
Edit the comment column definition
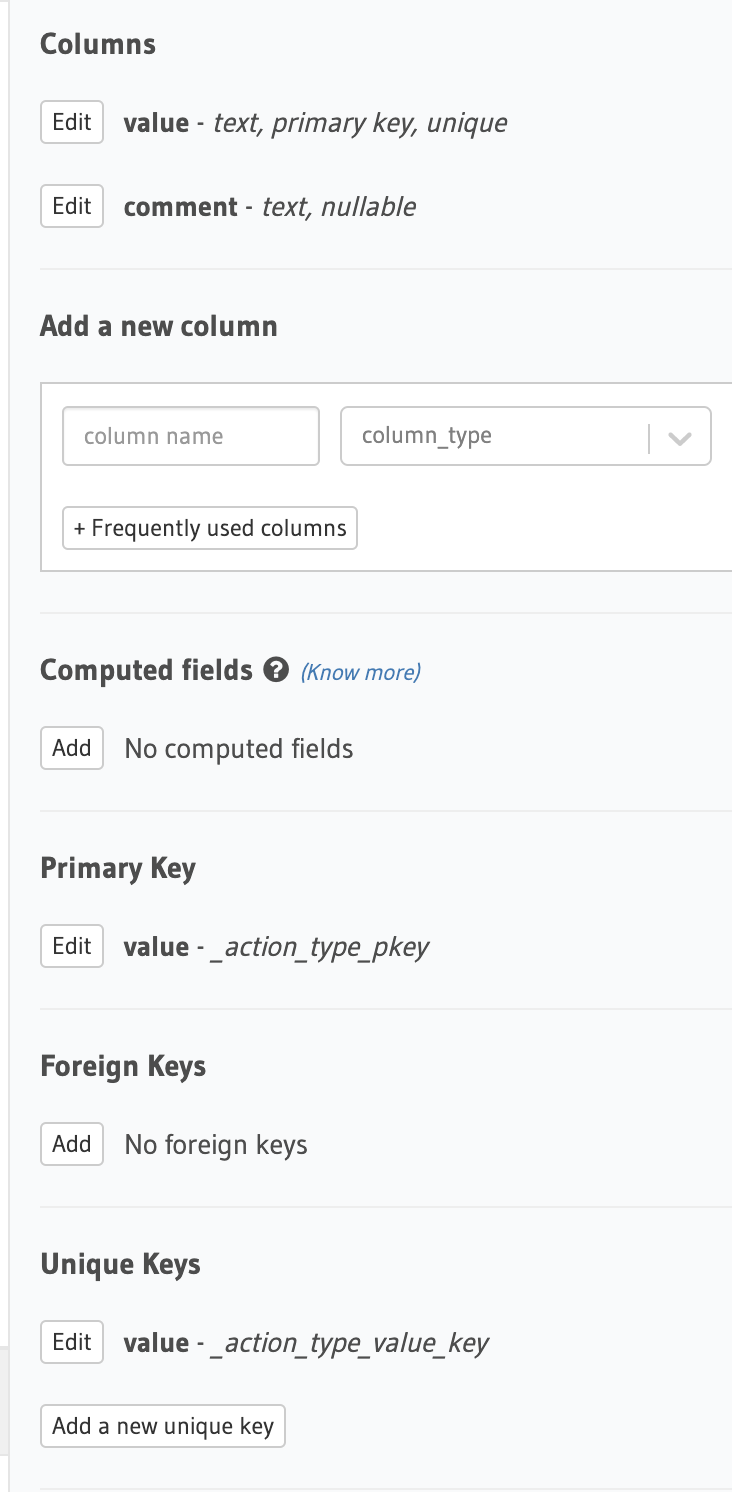tap(71, 205)
